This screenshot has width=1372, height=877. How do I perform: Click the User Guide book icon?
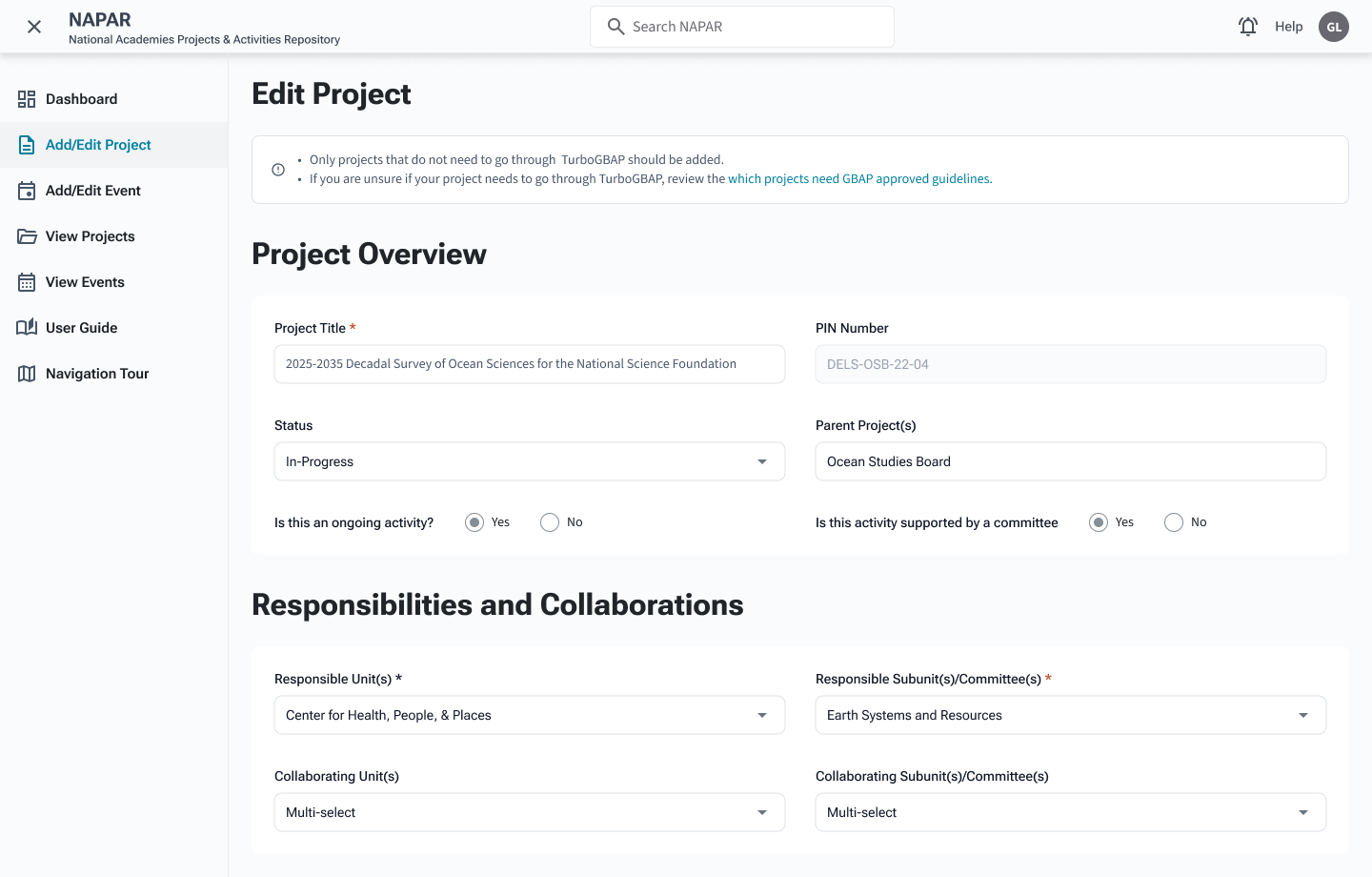point(27,328)
